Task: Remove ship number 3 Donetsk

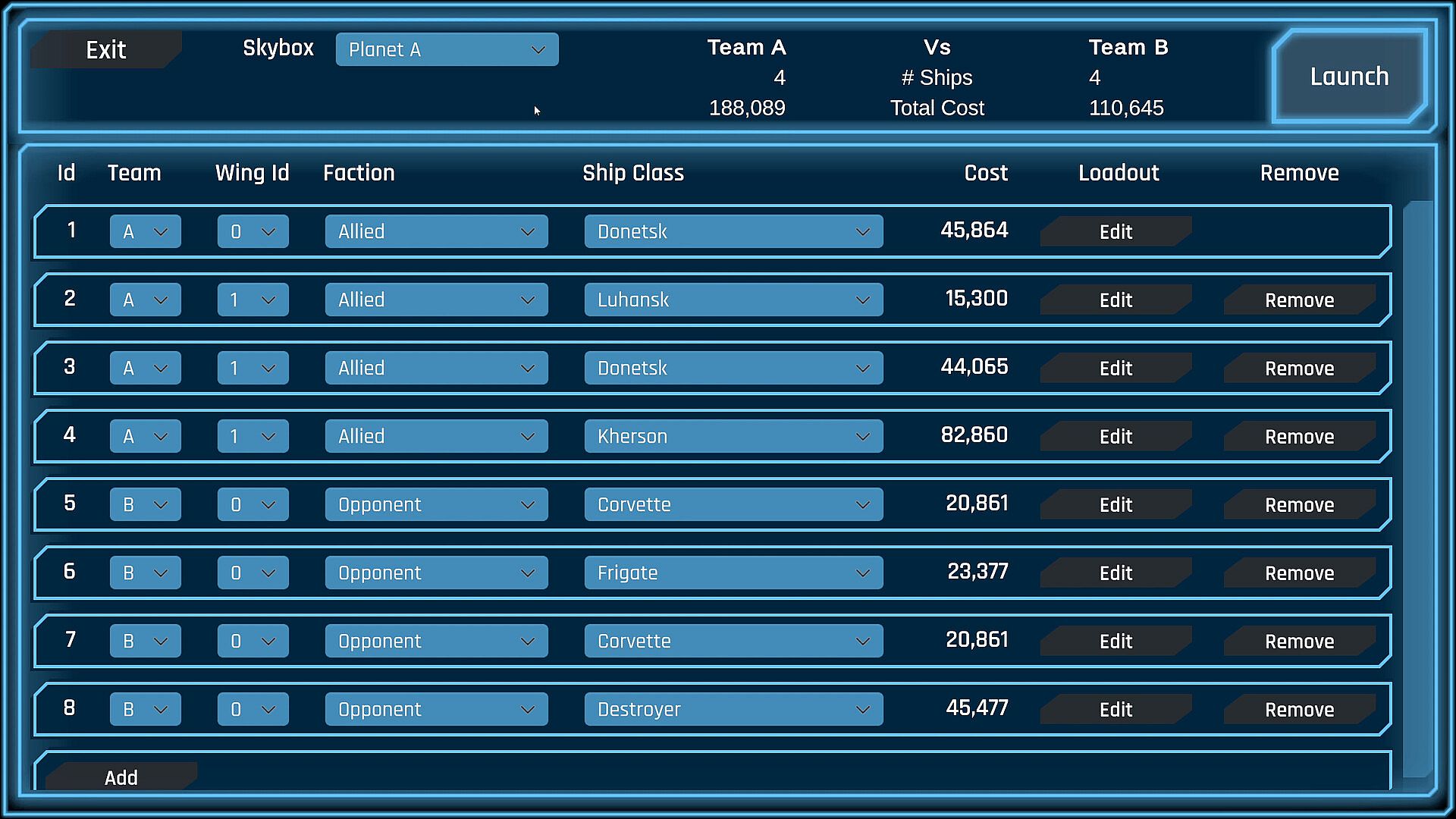Action: [x=1299, y=368]
